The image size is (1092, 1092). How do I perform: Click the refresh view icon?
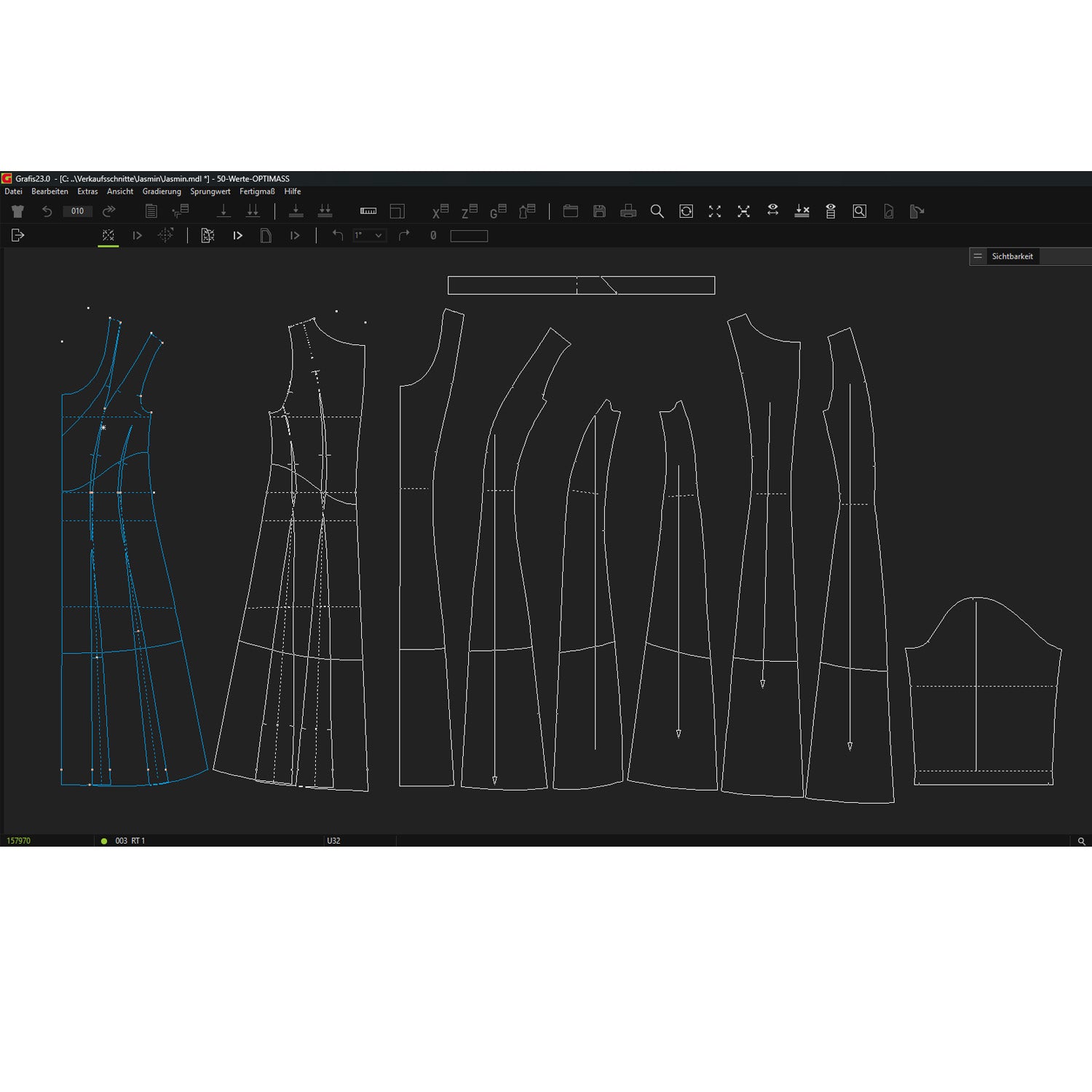click(x=686, y=211)
